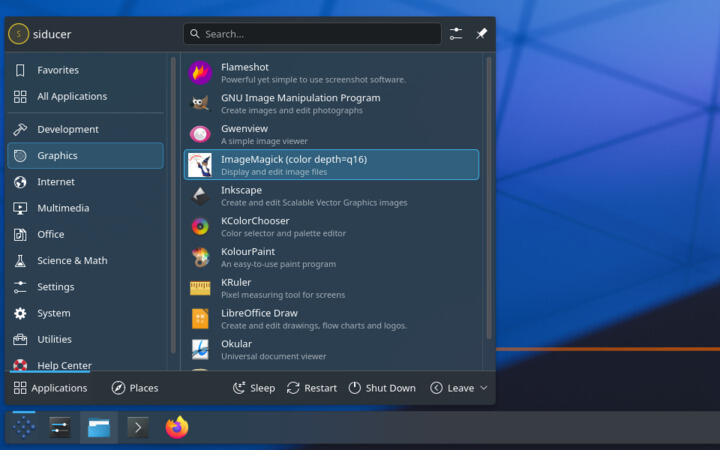Viewport: 720px width, 450px height.
Task: Open the terminal from taskbar
Action: tap(138, 428)
